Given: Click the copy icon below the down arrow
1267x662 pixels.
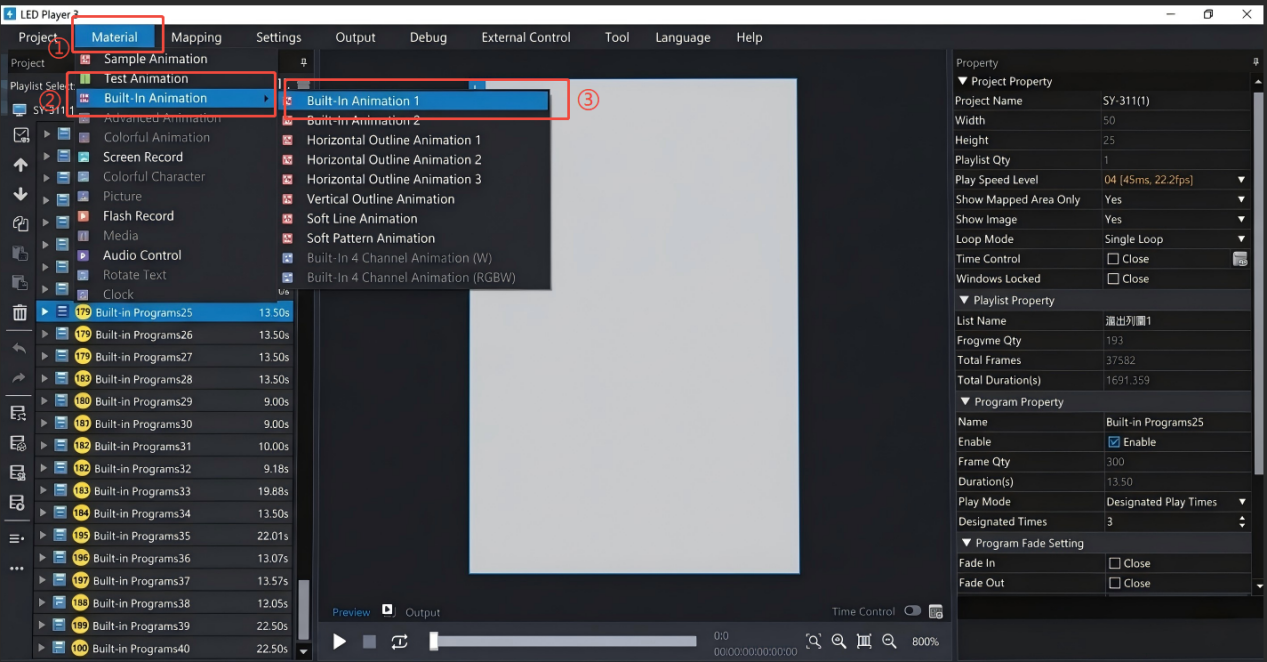Looking at the screenshot, I should (19, 224).
